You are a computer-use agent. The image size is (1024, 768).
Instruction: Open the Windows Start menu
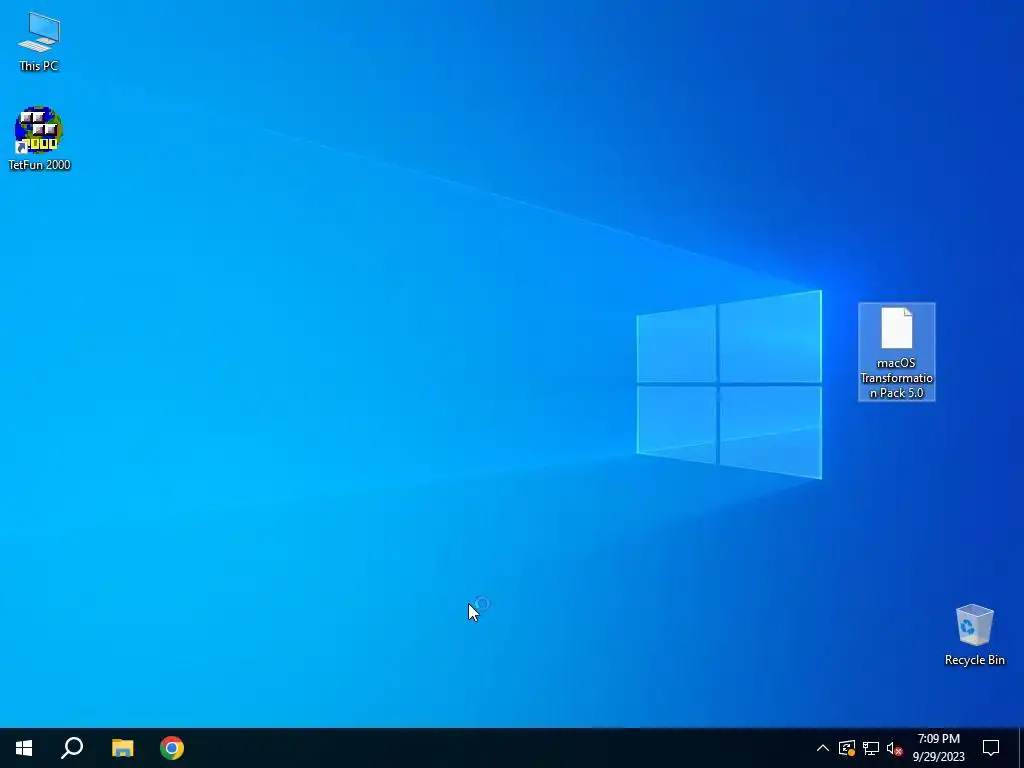click(x=24, y=748)
